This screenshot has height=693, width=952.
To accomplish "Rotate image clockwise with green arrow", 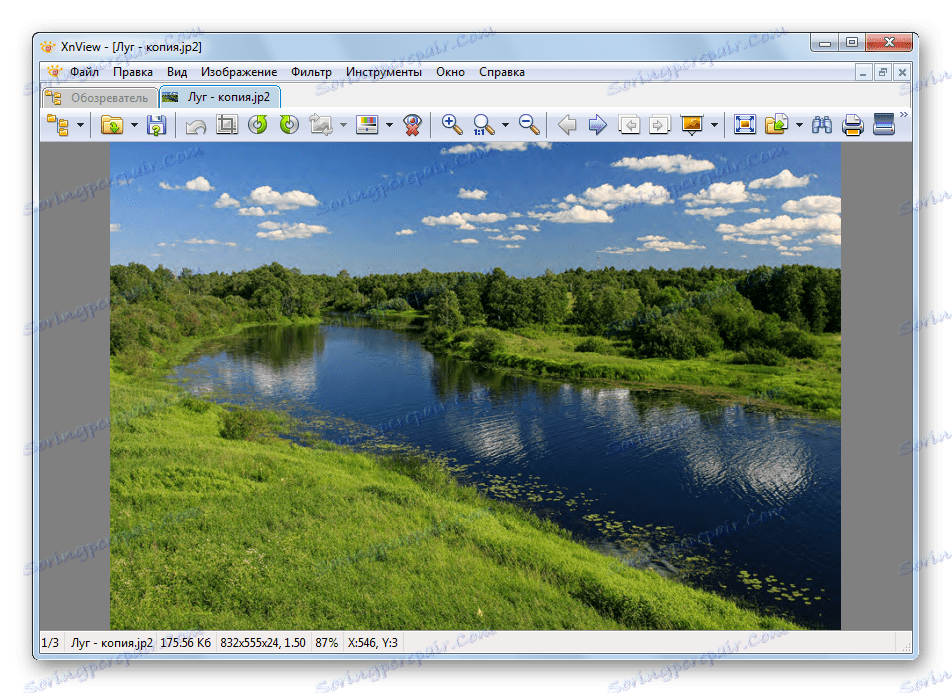I will click(289, 125).
